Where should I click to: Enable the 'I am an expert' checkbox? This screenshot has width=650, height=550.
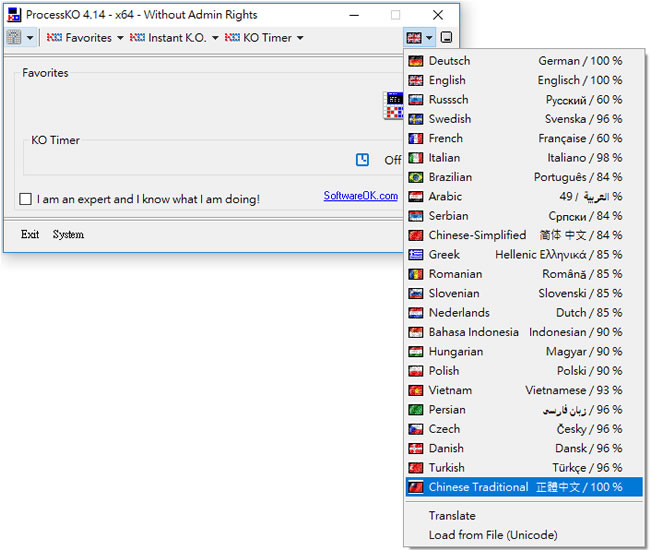25,199
